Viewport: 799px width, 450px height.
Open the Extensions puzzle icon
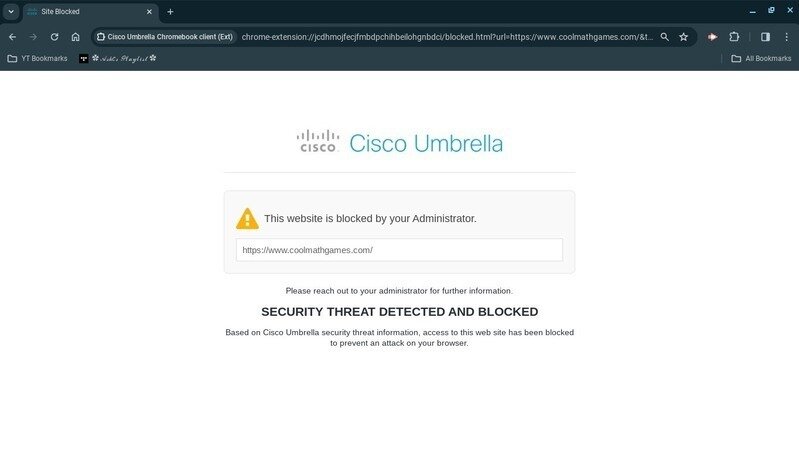coord(734,37)
